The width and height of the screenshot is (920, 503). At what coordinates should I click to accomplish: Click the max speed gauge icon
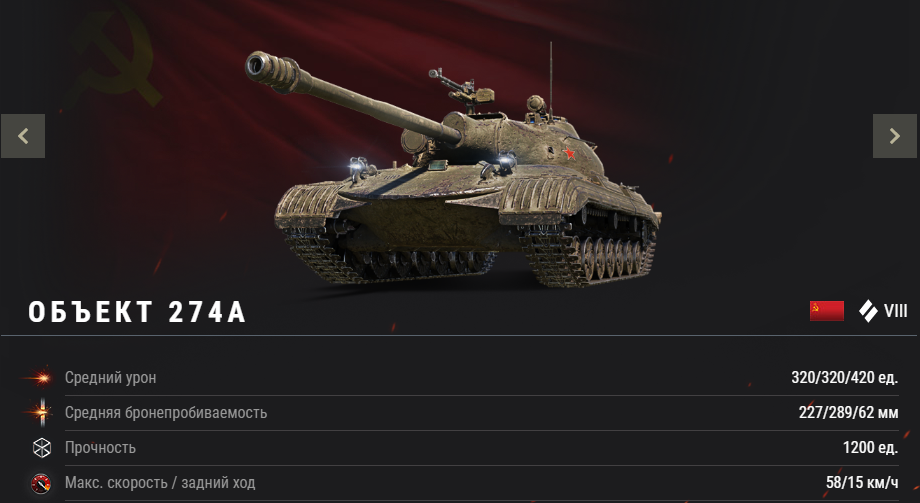tap(41, 483)
